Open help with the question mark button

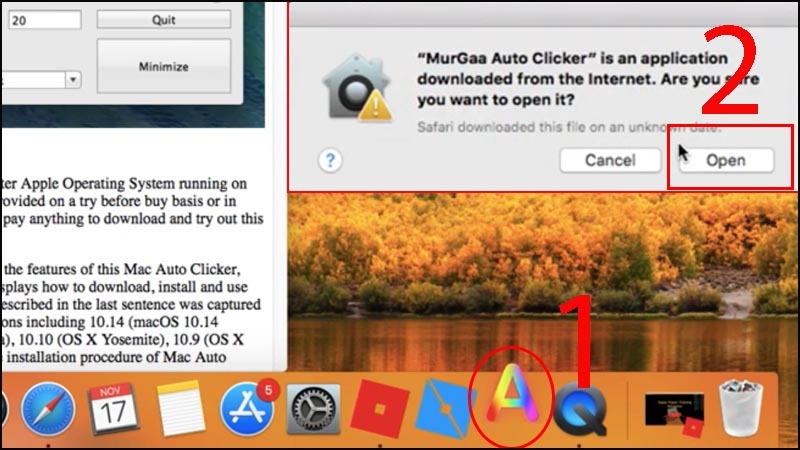[x=330, y=161]
